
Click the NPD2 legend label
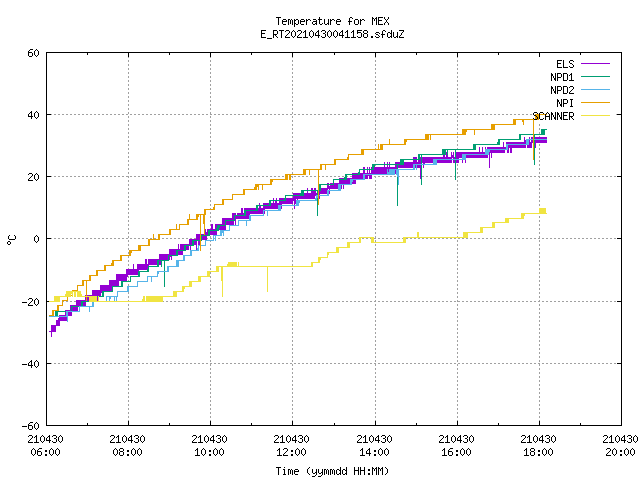pos(562,90)
